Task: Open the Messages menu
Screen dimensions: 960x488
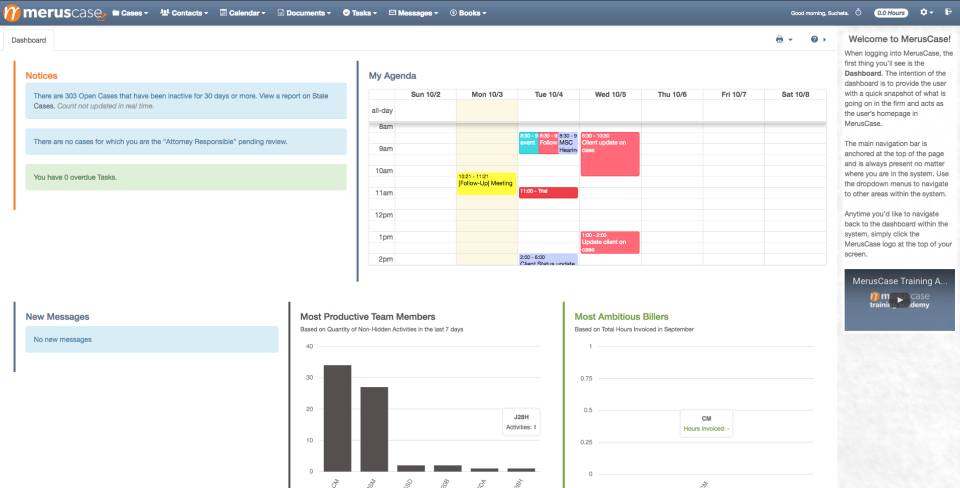Action: tap(413, 13)
